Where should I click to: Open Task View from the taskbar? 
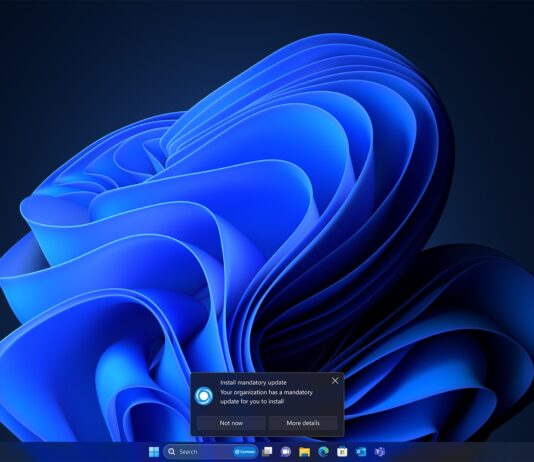tap(267, 452)
